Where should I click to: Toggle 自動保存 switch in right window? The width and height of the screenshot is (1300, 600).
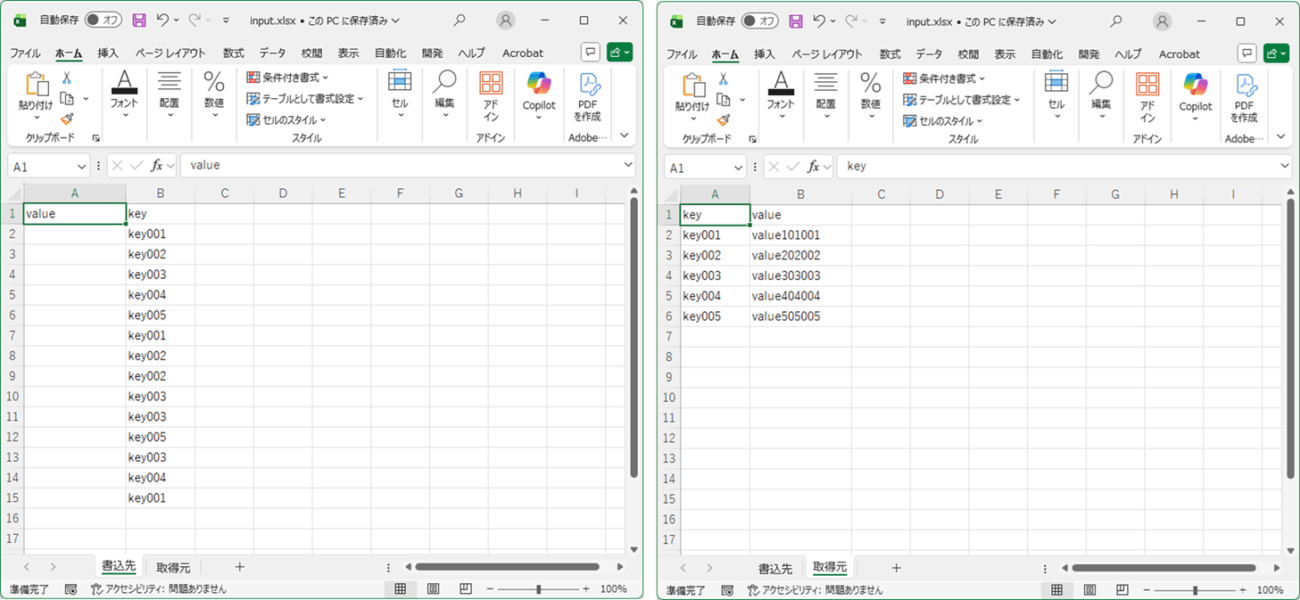coord(759,20)
